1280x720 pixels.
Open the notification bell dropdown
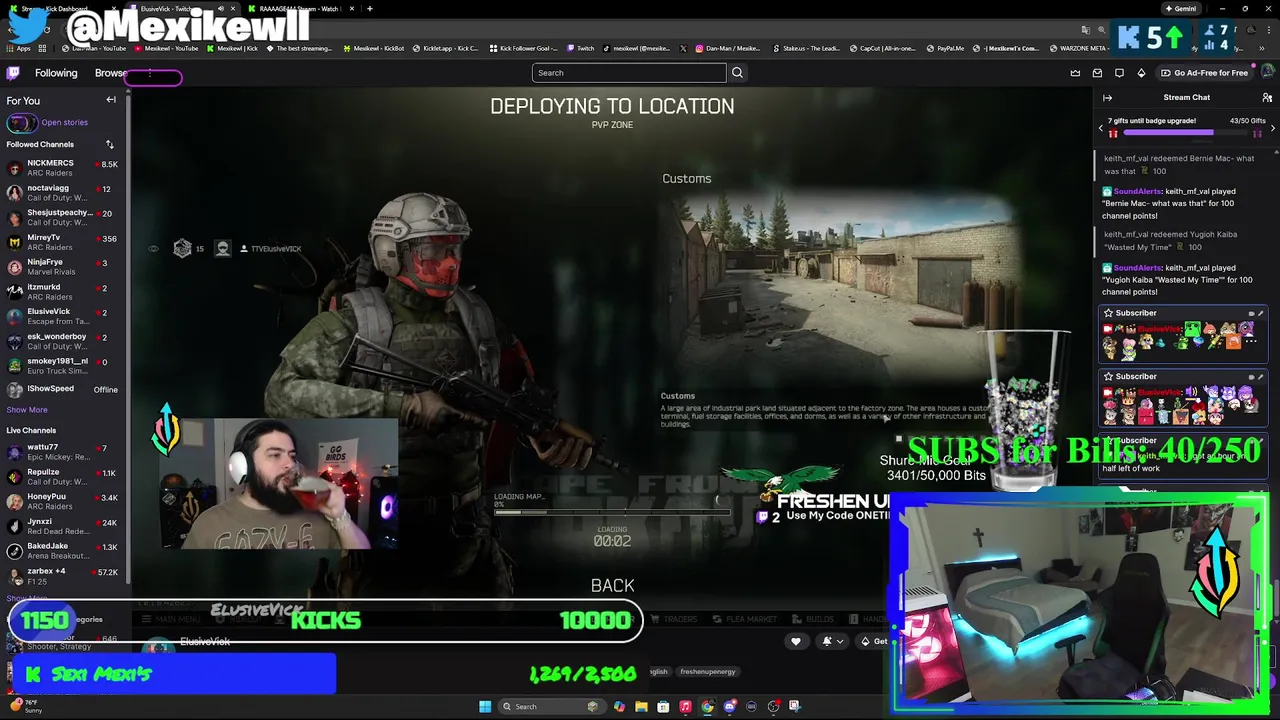tap(832, 641)
